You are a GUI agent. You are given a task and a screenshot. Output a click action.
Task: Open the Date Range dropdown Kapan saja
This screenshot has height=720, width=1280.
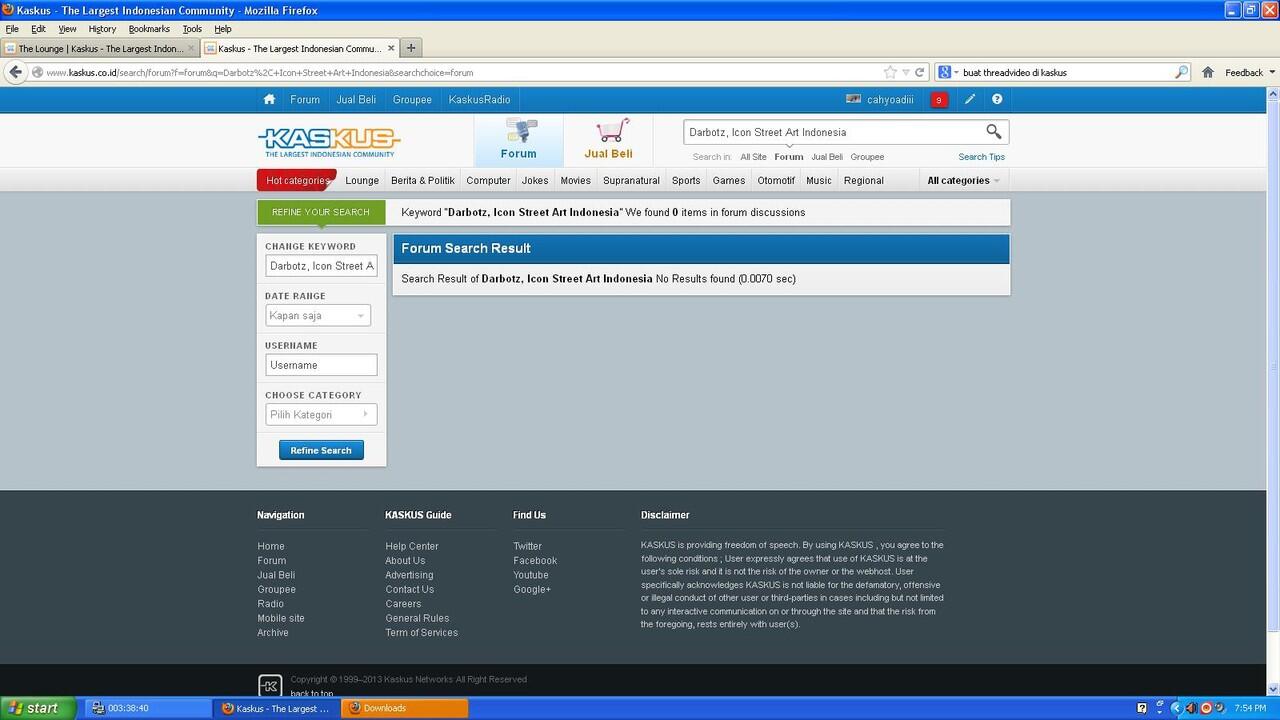point(318,315)
